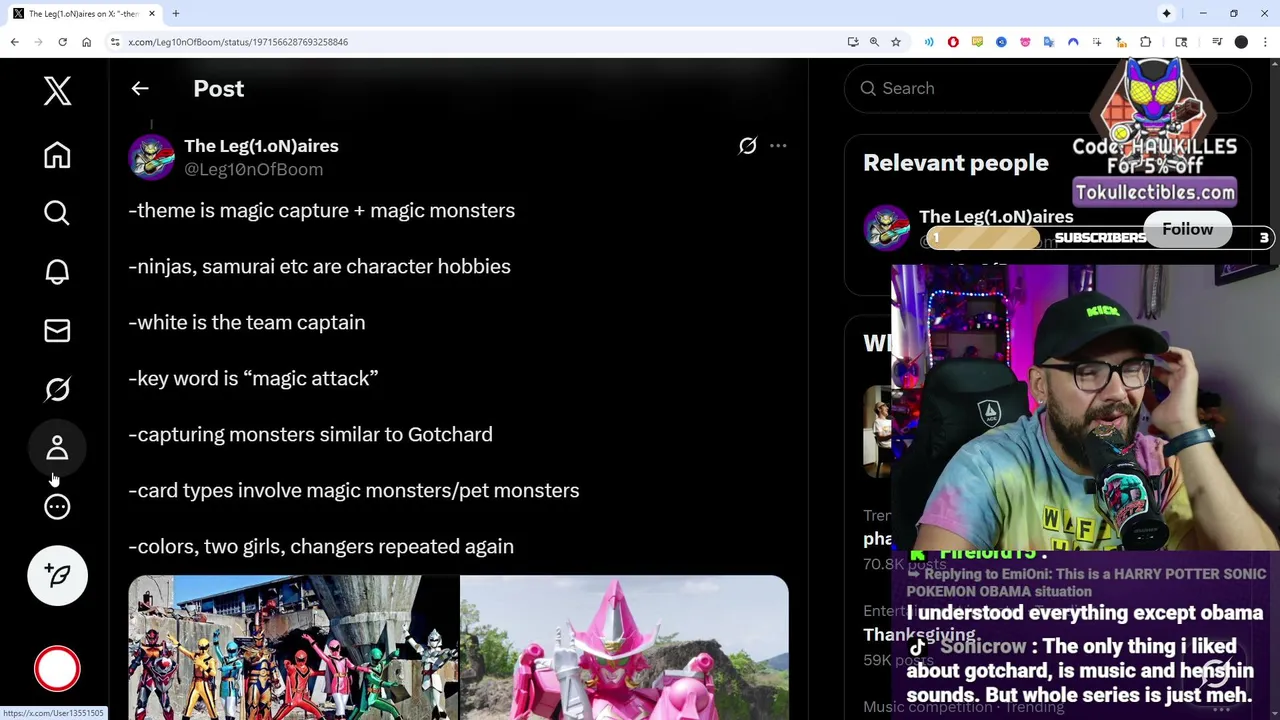
Task: Open the rangers group photo
Action: pos(293,647)
